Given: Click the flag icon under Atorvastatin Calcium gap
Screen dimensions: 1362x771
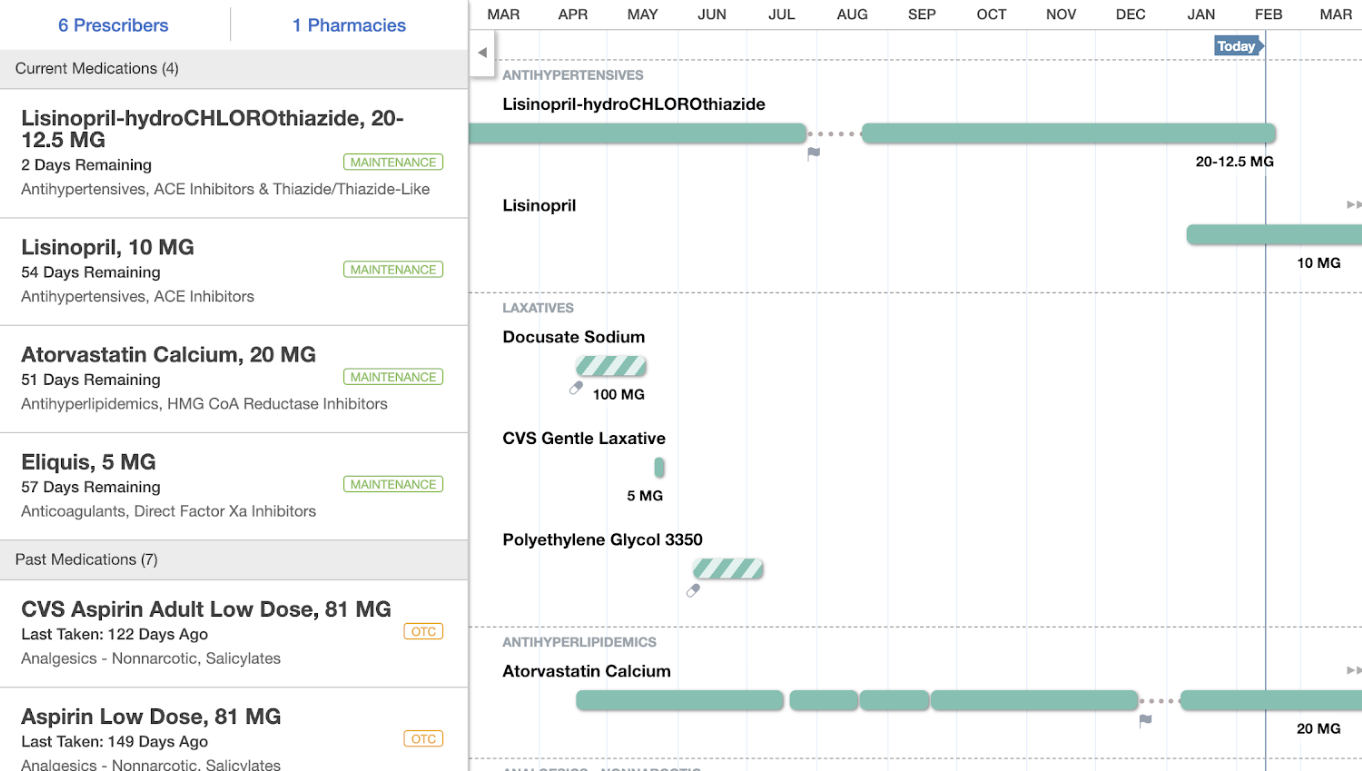Looking at the screenshot, I should [1146, 720].
